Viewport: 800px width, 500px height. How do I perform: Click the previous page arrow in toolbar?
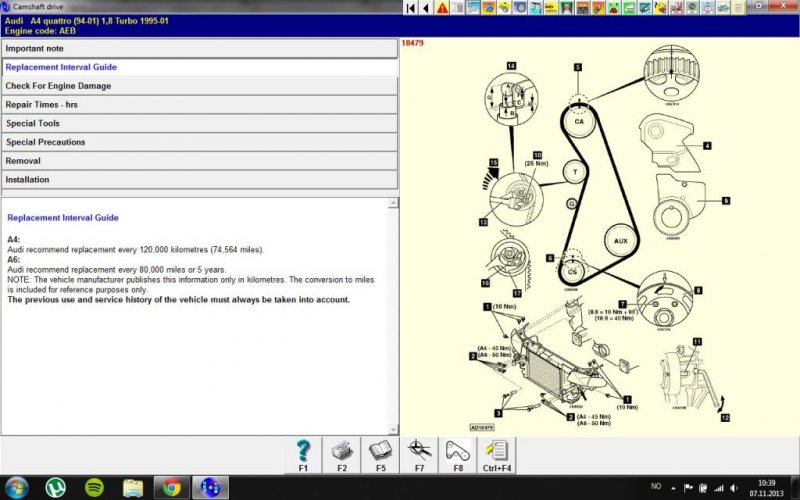click(x=426, y=8)
